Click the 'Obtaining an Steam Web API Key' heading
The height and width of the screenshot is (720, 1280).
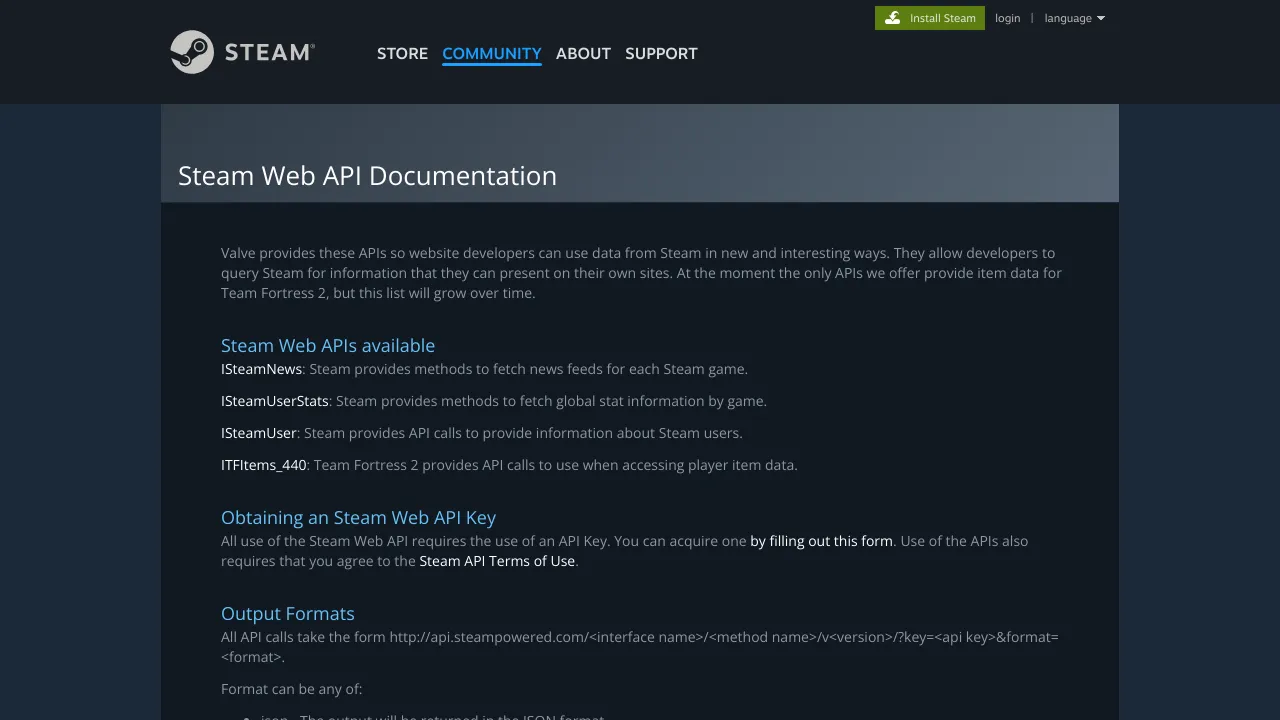click(358, 517)
